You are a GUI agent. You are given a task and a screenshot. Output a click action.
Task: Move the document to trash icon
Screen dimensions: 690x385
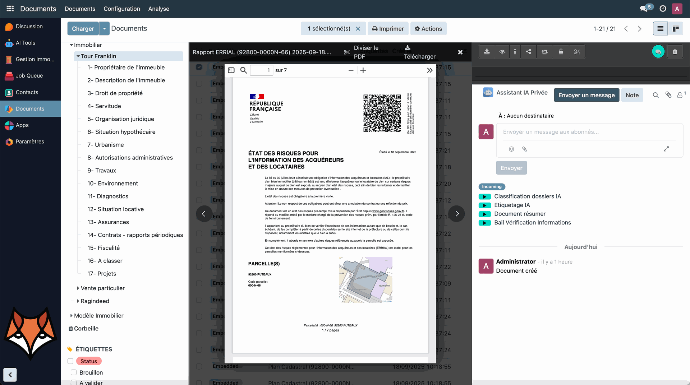point(675,52)
